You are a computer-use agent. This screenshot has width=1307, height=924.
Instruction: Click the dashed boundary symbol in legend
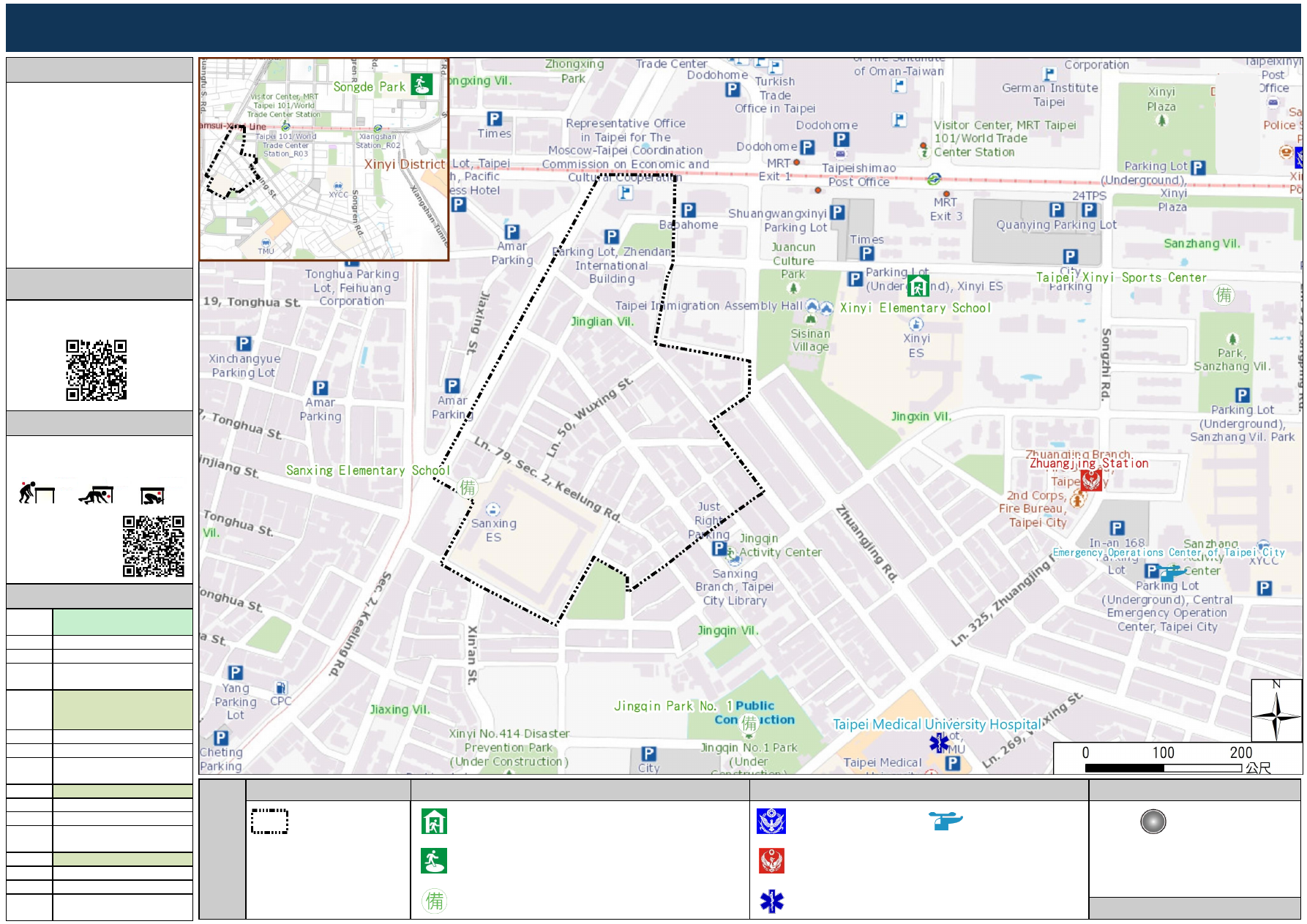(x=269, y=821)
